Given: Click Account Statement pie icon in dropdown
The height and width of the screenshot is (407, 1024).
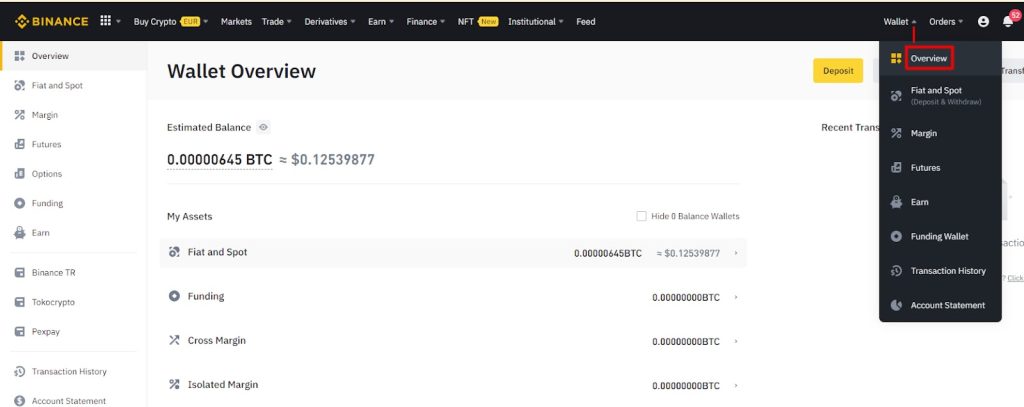Looking at the screenshot, I should click(896, 305).
